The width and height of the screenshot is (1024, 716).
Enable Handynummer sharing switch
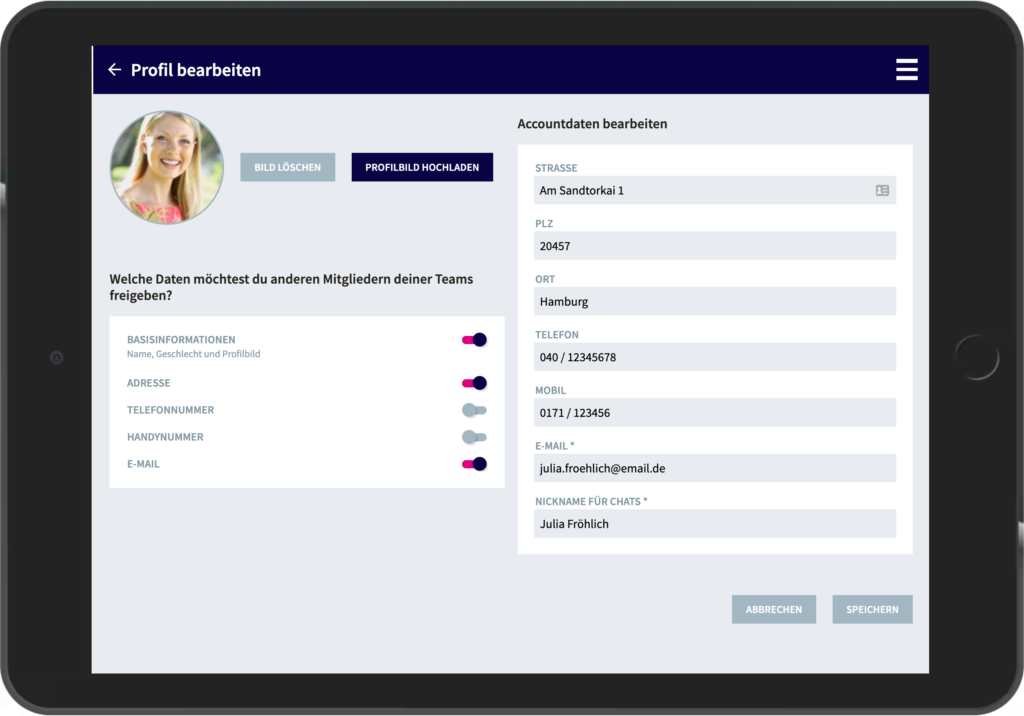474,437
